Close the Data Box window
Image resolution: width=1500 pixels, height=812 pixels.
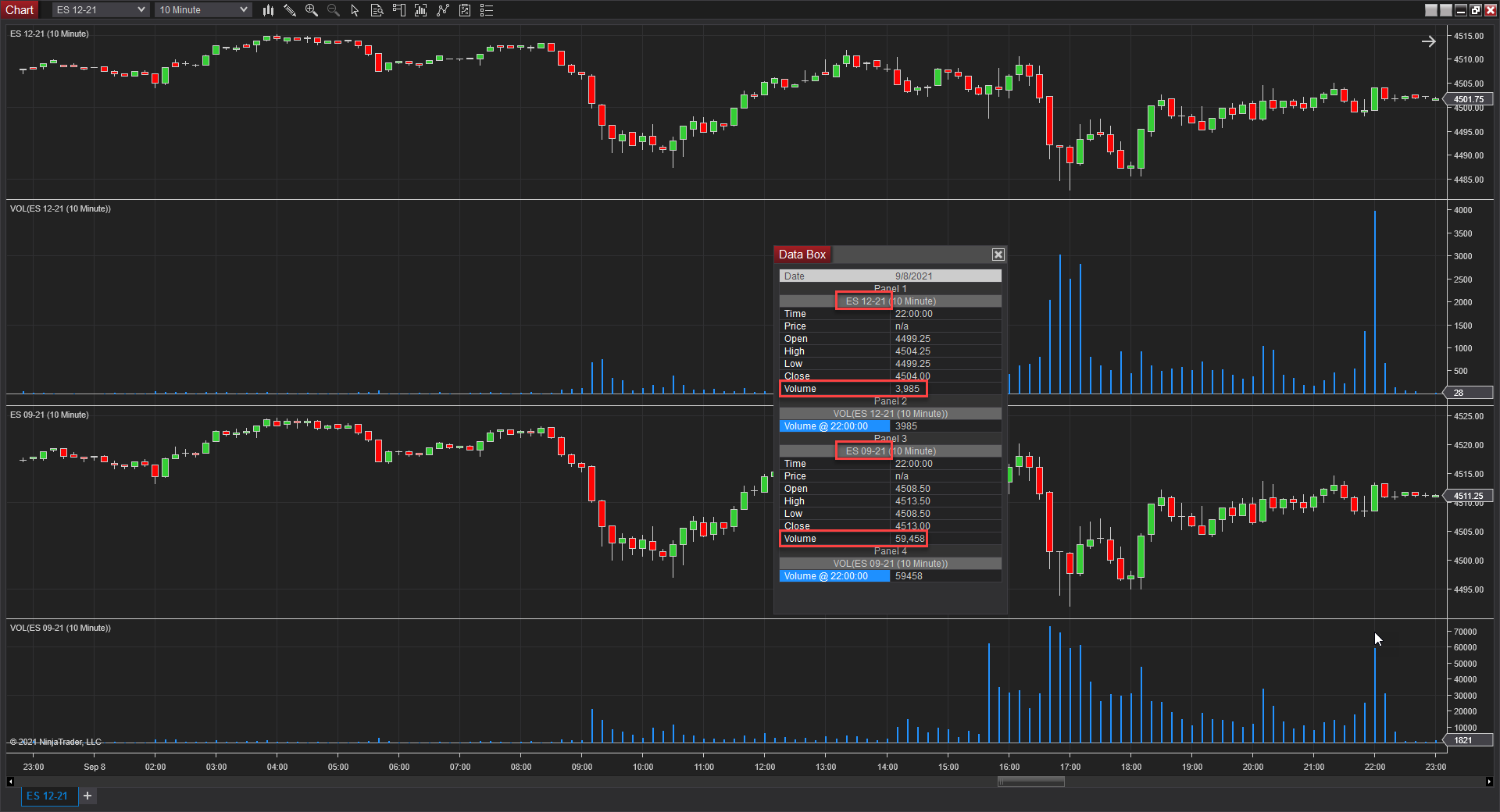tap(998, 254)
